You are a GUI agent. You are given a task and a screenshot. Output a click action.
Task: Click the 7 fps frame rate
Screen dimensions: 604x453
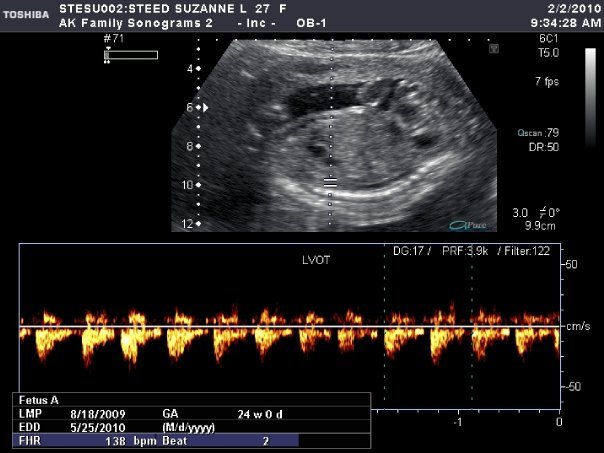(547, 82)
